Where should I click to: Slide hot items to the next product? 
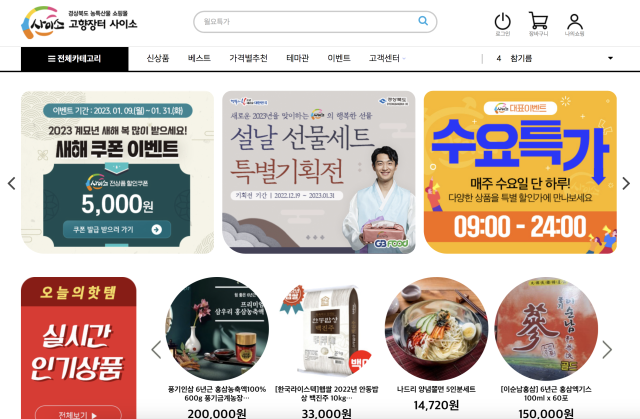(607, 349)
